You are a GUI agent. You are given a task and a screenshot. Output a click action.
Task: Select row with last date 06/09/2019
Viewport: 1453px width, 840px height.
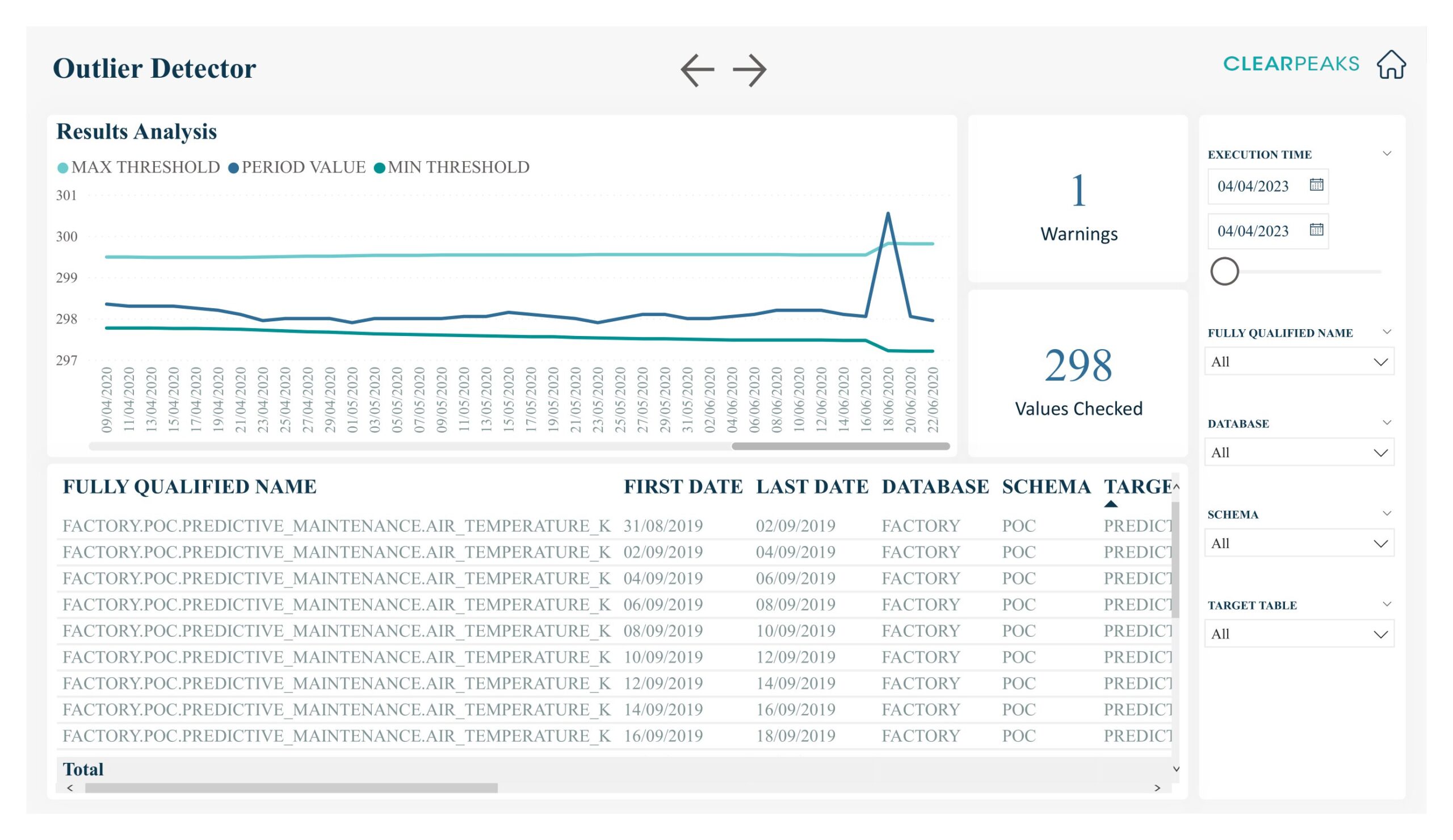tap(614, 578)
